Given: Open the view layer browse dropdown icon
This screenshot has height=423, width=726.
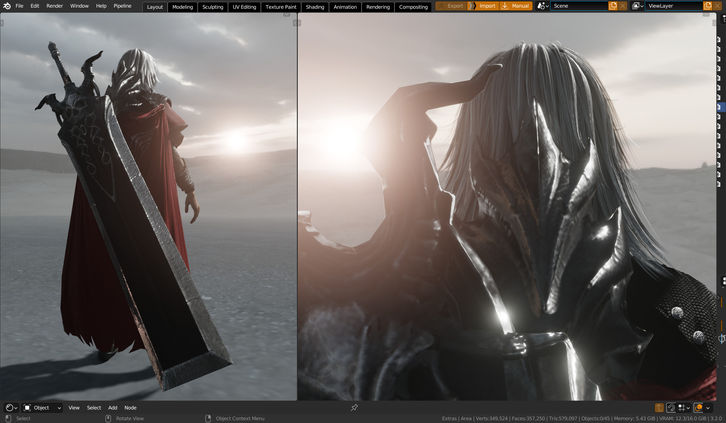Looking at the screenshot, I should tap(638, 6).
